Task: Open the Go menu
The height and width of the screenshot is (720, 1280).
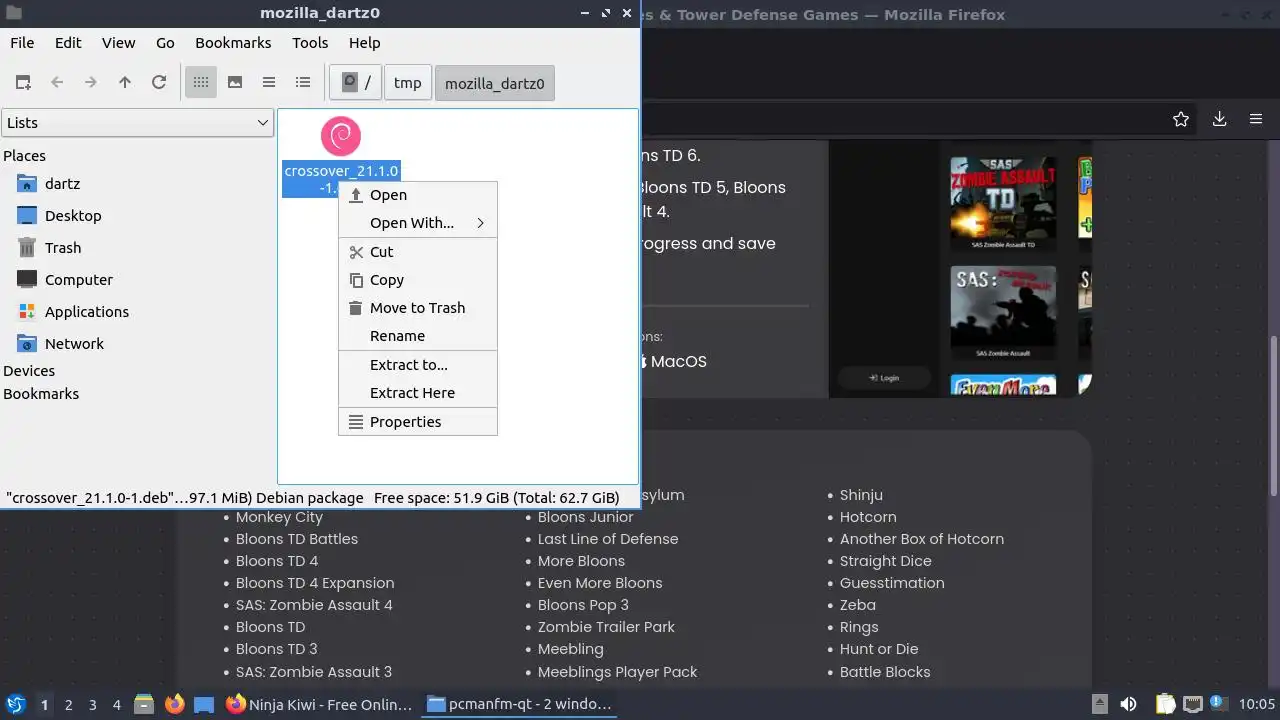Action: 165,43
